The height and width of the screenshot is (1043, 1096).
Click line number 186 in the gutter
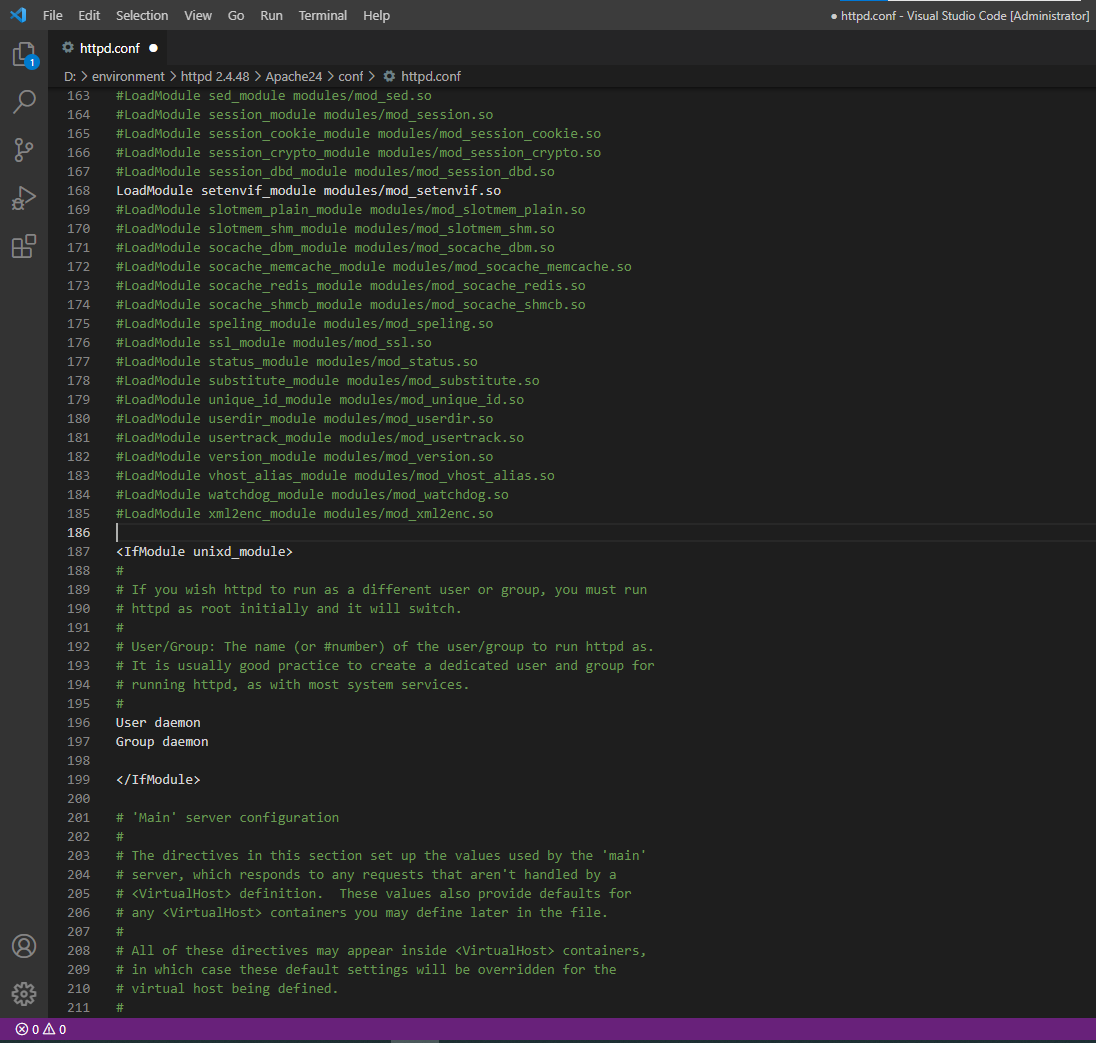point(78,533)
